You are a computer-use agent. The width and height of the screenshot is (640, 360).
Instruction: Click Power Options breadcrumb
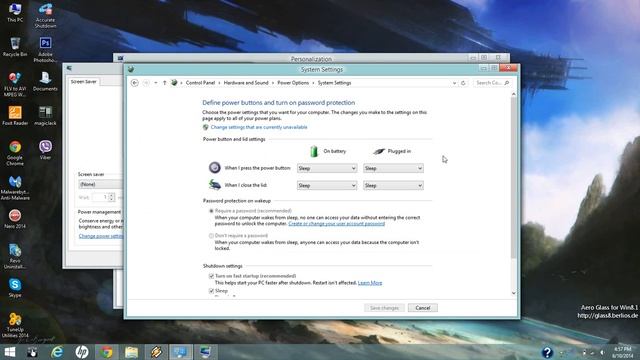[293, 83]
